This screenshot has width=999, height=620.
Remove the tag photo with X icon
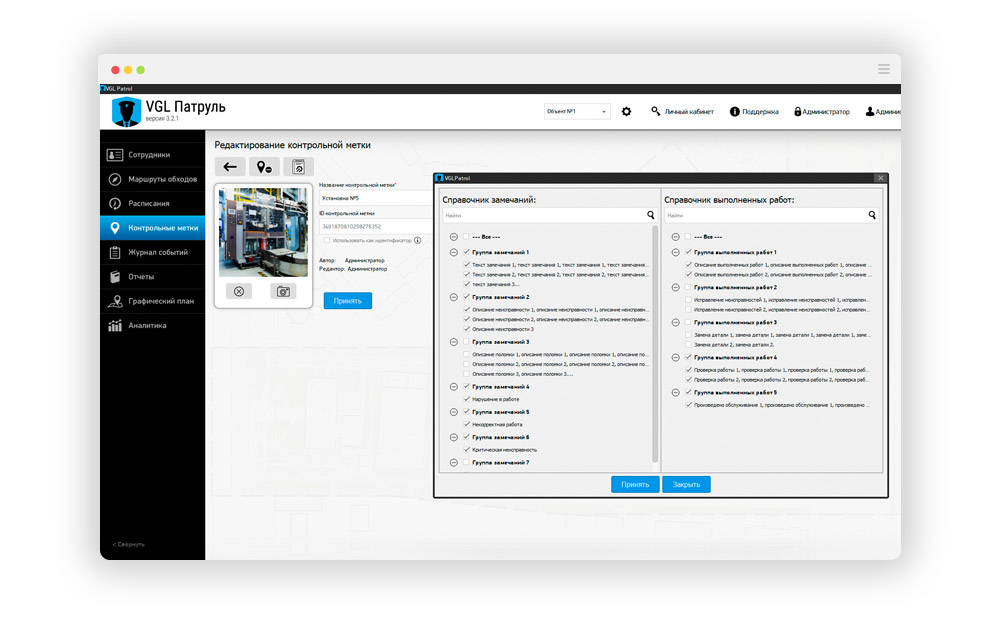pos(239,291)
